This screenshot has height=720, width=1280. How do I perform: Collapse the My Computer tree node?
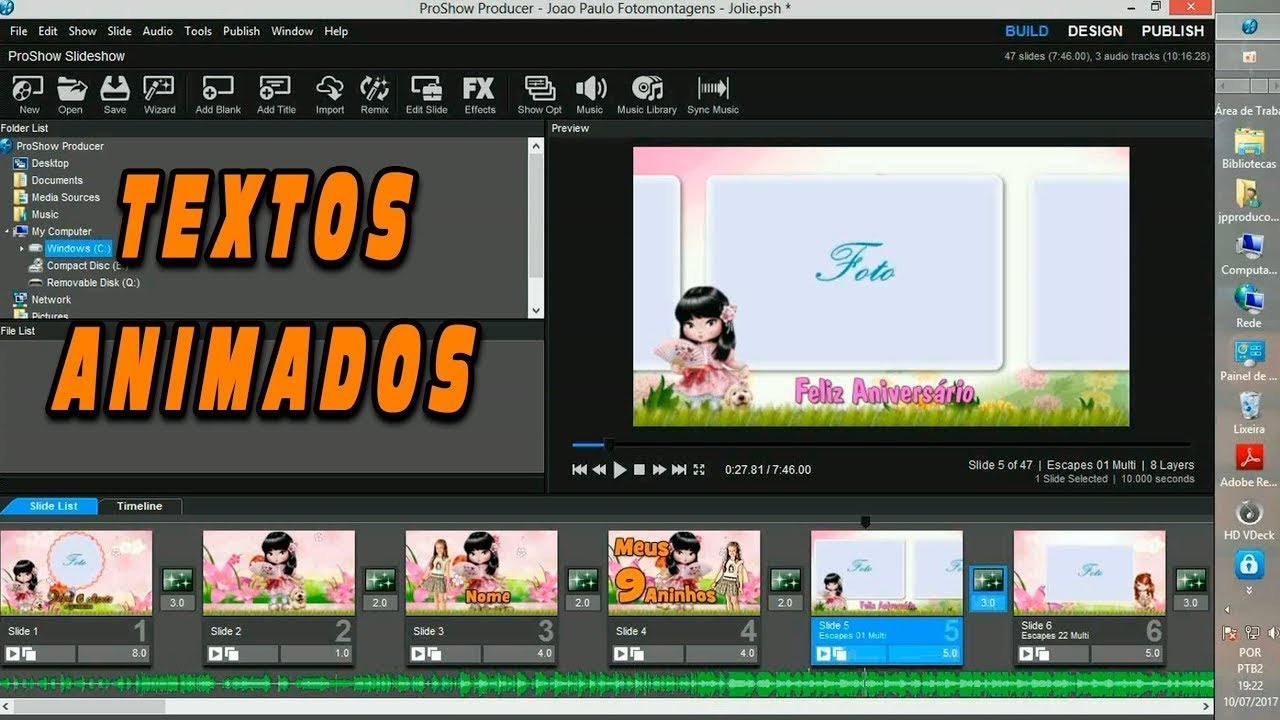pyautogui.click(x=7, y=231)
